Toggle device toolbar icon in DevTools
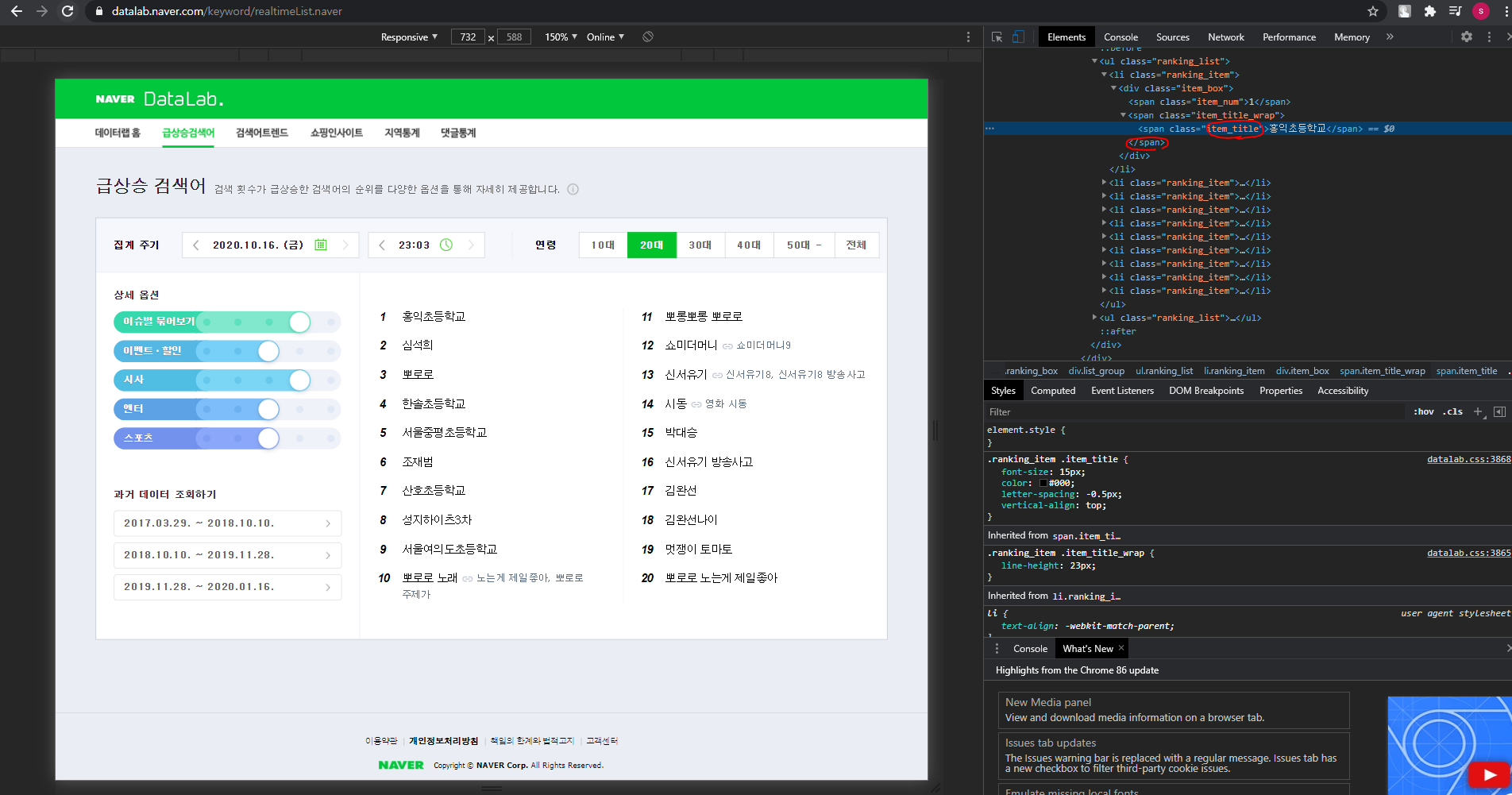This screenshot has width=1512, height=795. (x=1018, y=37)
